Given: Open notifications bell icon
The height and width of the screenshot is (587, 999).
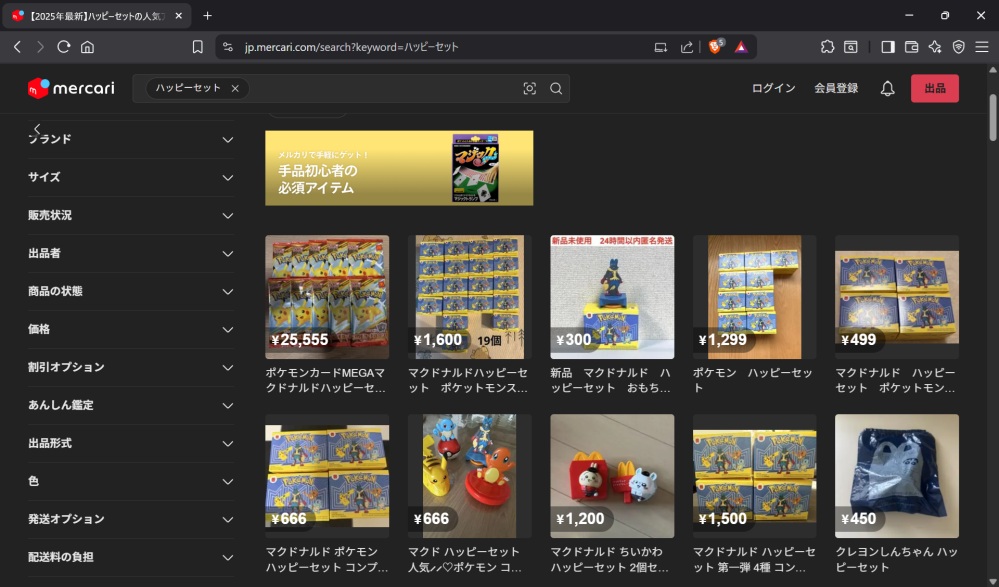Looking at the screenshot, I should click(888, 89).
